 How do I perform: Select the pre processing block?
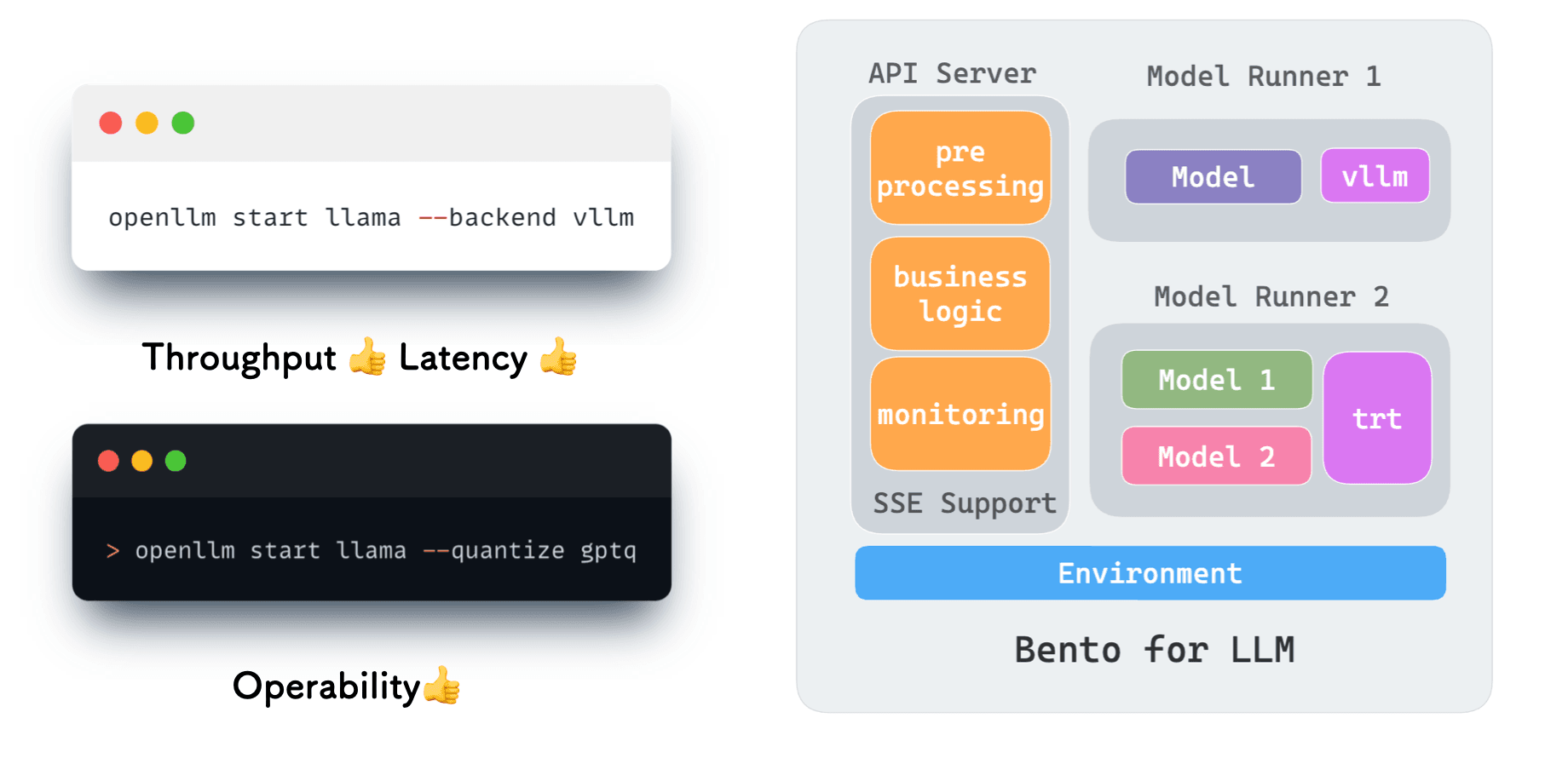click(960, 168)
